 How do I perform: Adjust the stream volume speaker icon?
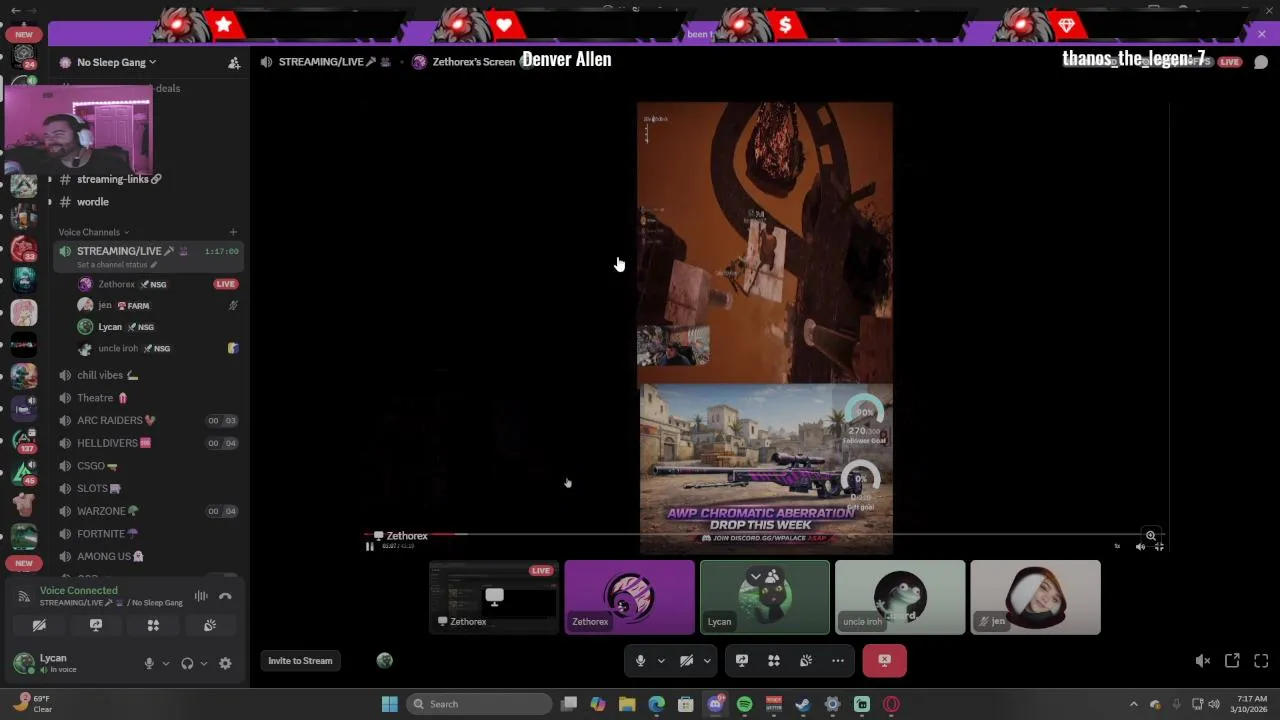click(x=1140, y=547)
